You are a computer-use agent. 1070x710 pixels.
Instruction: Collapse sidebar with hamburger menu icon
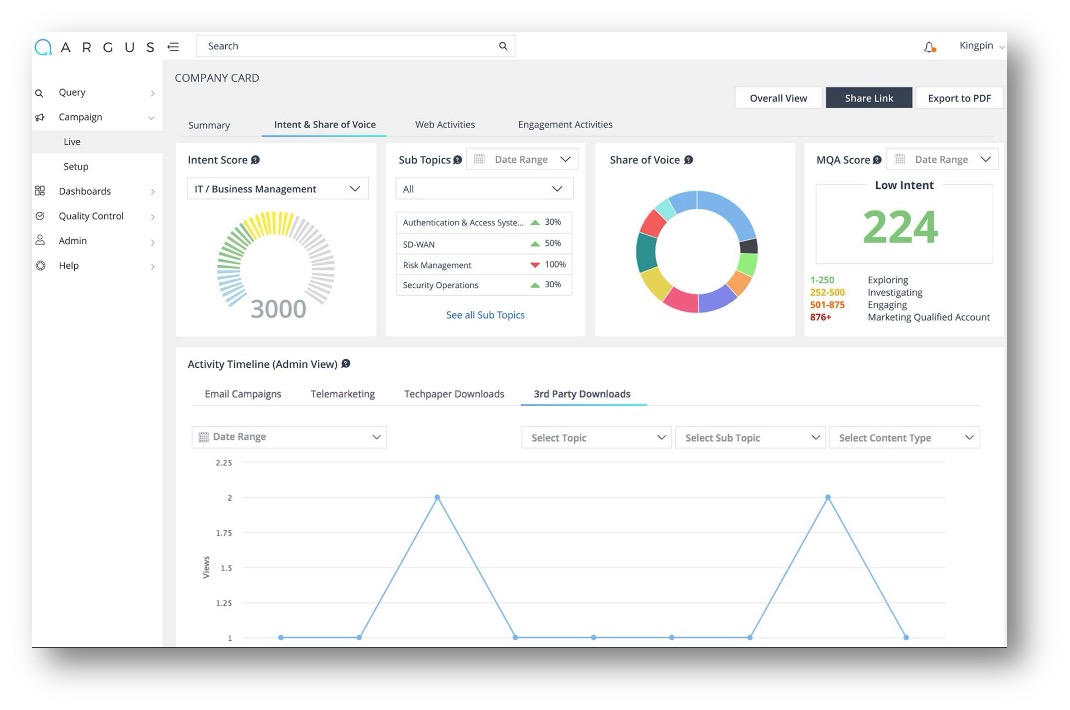pos(173,46)
